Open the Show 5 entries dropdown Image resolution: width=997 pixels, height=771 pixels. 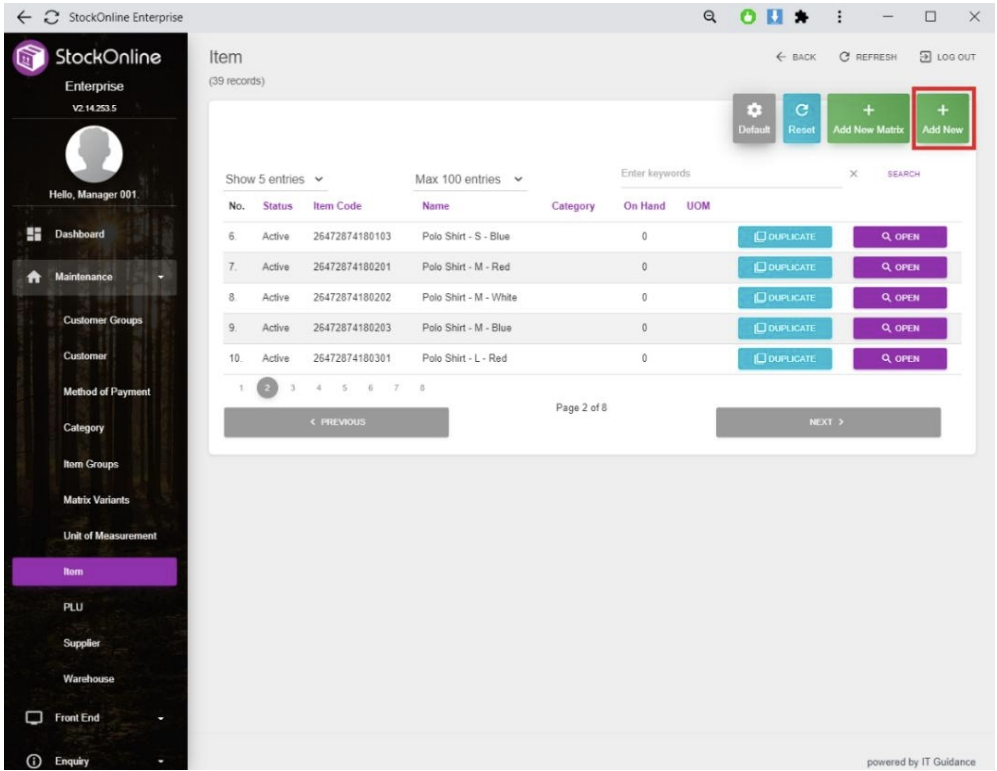tap(275, 179)
